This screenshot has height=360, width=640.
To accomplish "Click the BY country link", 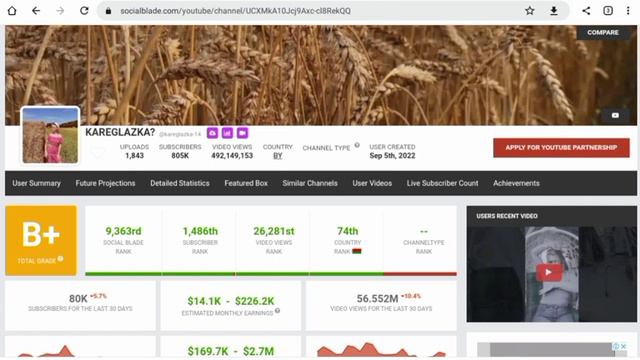I will (278, 156).
